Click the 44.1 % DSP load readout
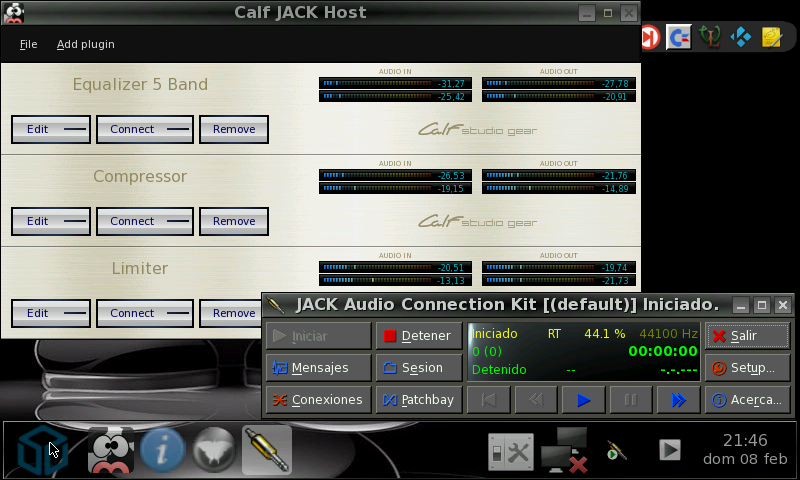The image size is (800, 480). click(605, 334)
